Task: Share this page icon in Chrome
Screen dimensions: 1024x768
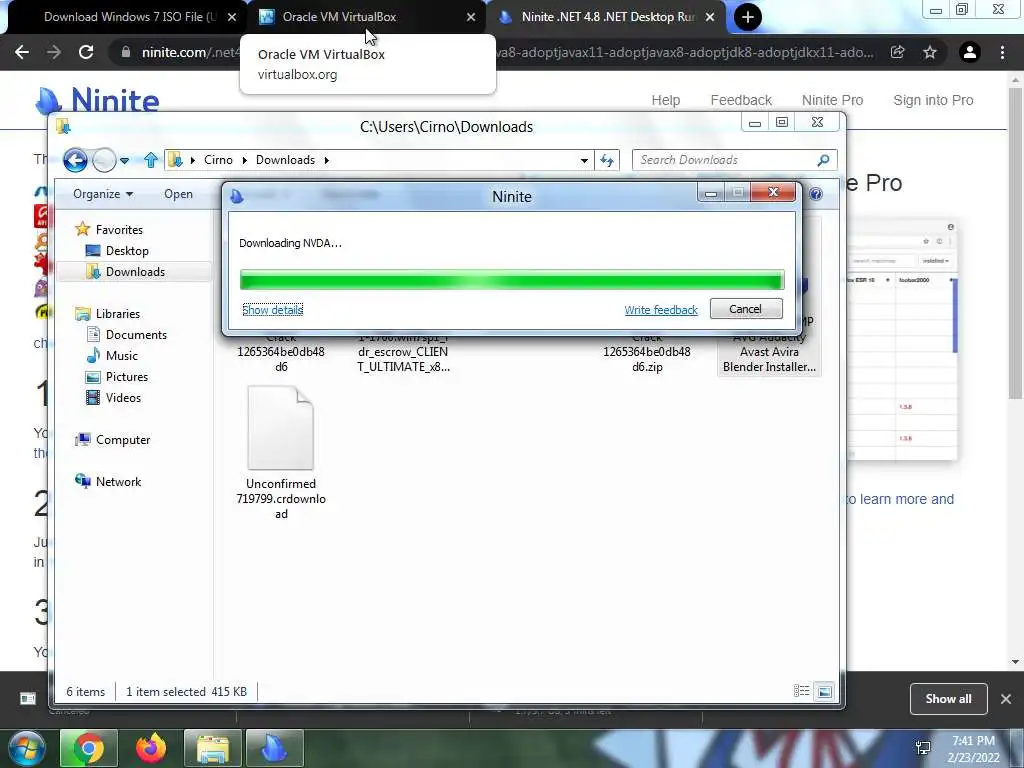Action: [x=898, y=52]
